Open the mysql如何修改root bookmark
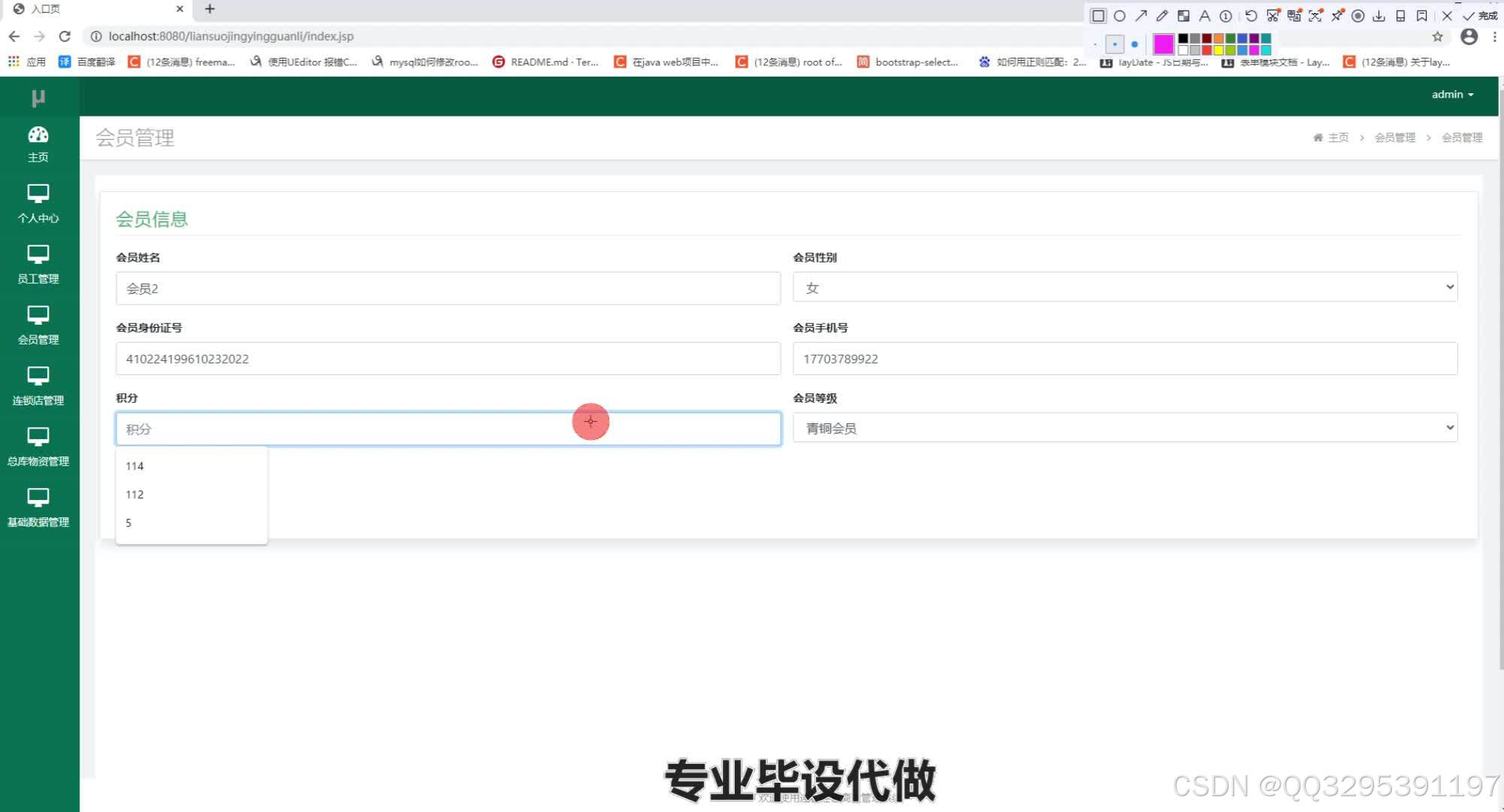Screen dimensions: 1504x812 [425, 62]
